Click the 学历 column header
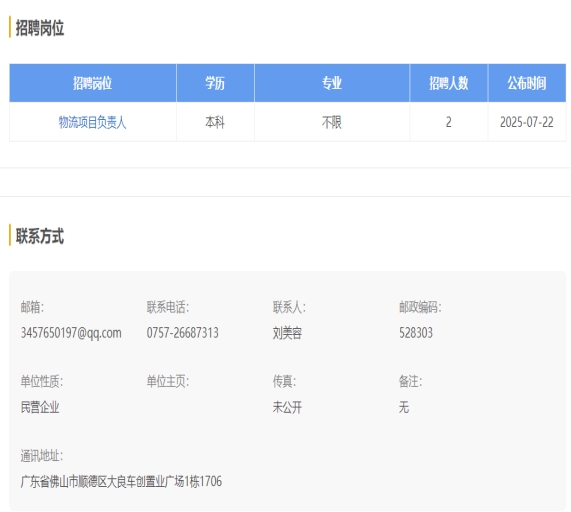571x512 pixels. pos(215,83)
